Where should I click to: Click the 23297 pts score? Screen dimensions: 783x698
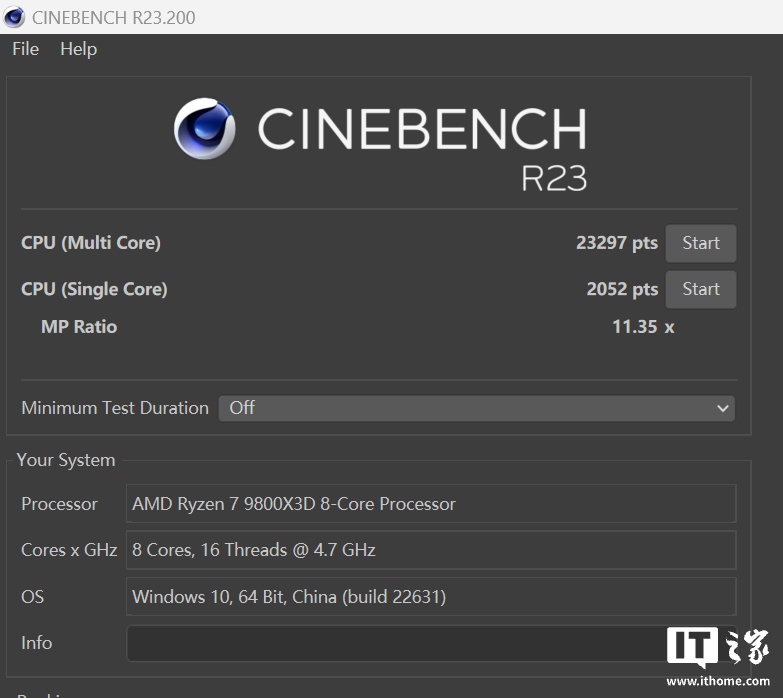coord(617,243)
